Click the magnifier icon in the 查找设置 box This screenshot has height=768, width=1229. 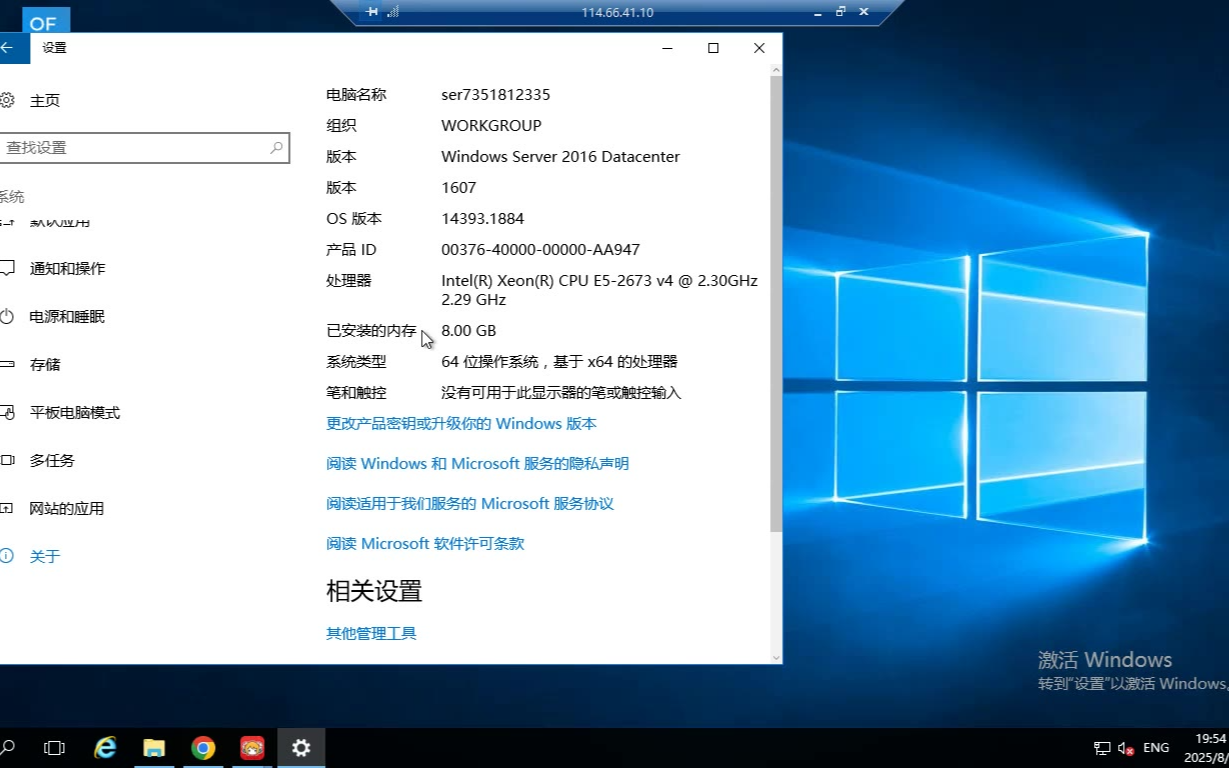(277, 148)
